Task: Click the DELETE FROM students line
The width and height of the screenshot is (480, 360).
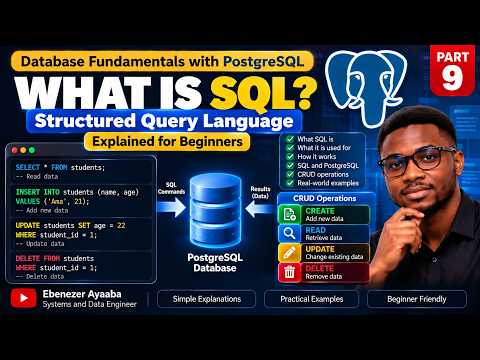Action: 55,258
